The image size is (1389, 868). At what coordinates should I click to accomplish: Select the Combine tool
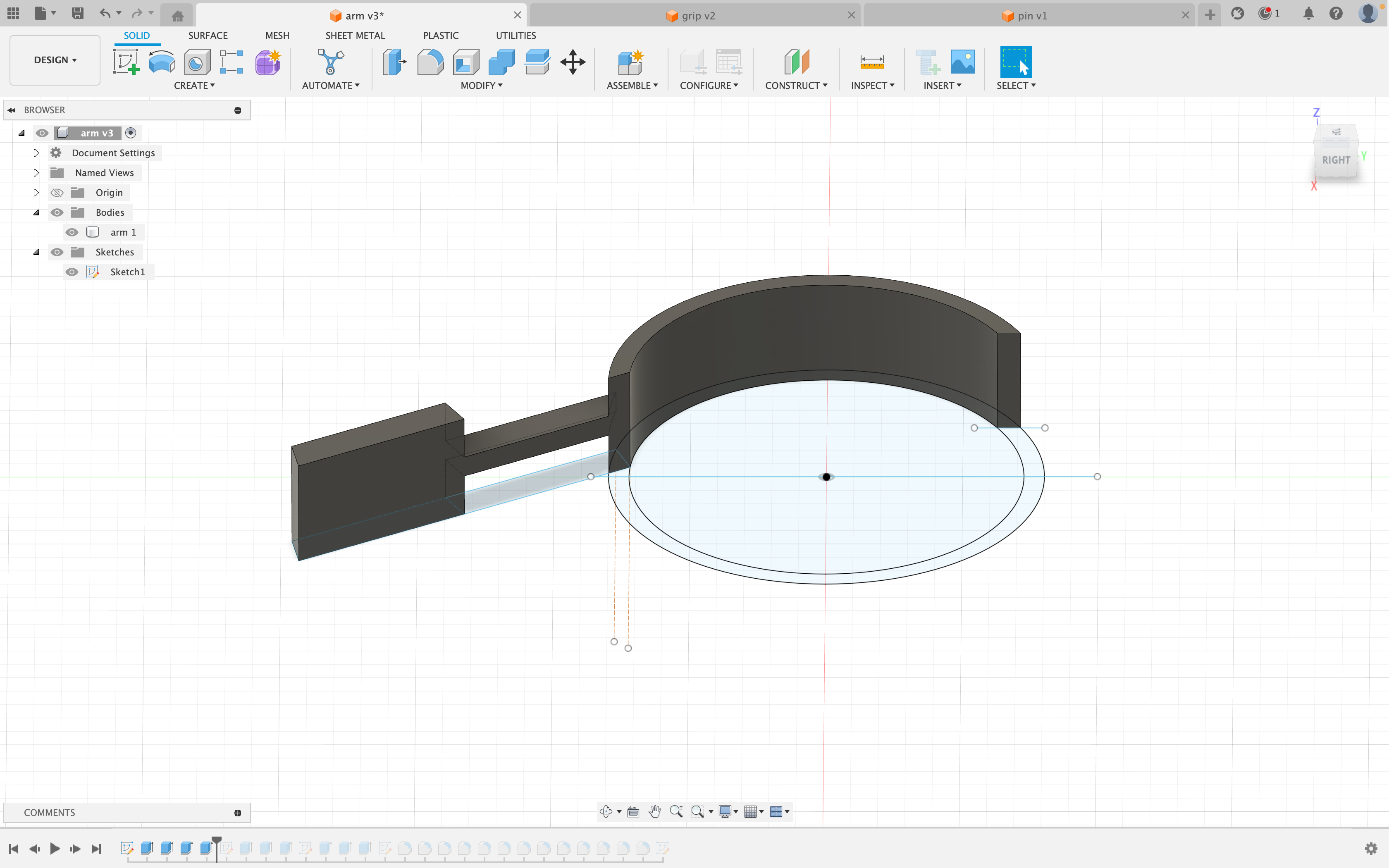pyautogui.click(x=501, y=62)
